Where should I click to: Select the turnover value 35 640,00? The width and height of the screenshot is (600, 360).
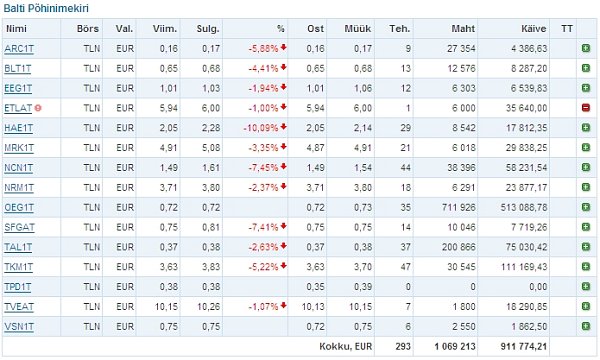pos(527,108)
